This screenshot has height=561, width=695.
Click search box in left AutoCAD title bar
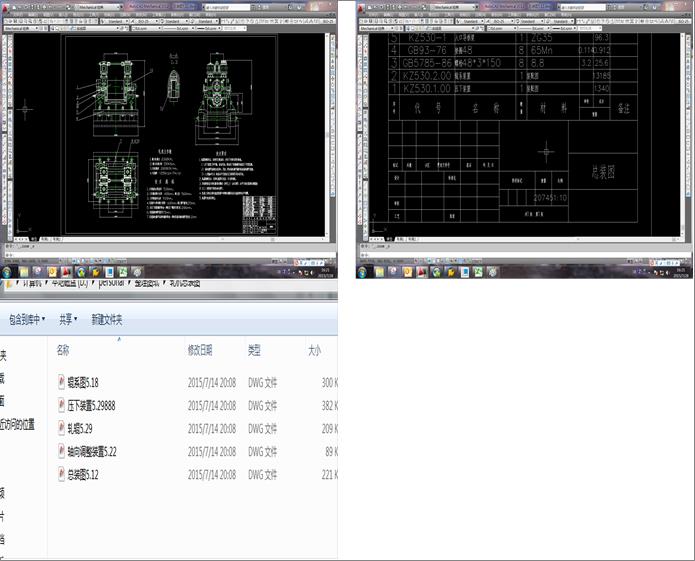tap(227, 7)
